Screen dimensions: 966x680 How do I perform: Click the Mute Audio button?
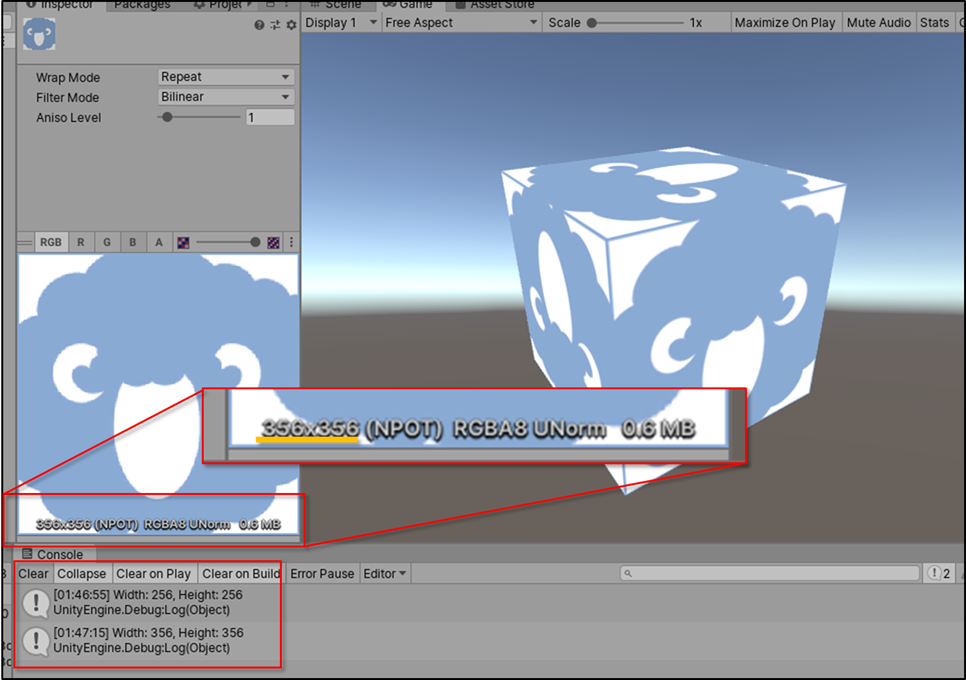point(879,23)
